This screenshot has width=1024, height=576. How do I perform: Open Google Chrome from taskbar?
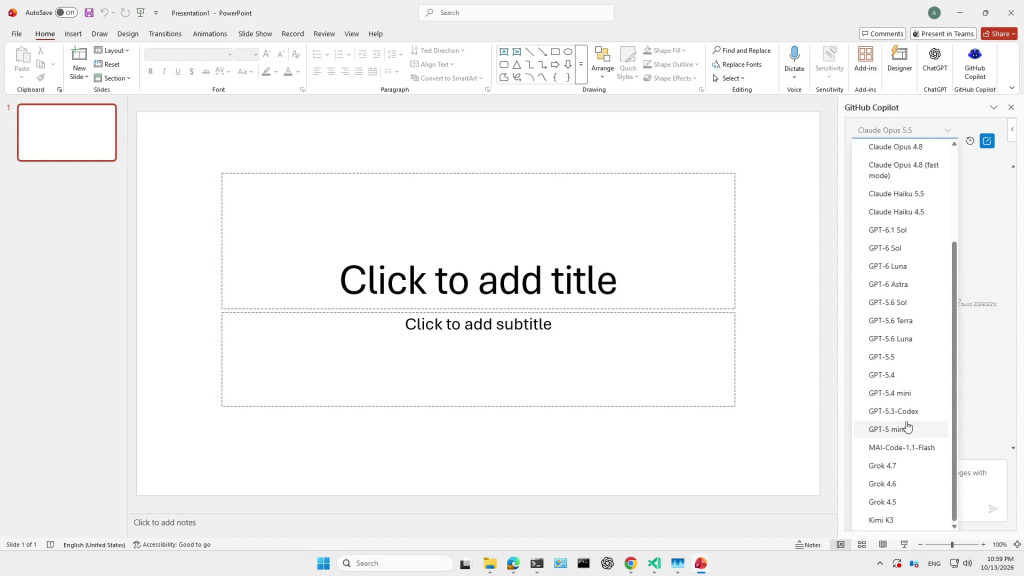click(630, 563)
